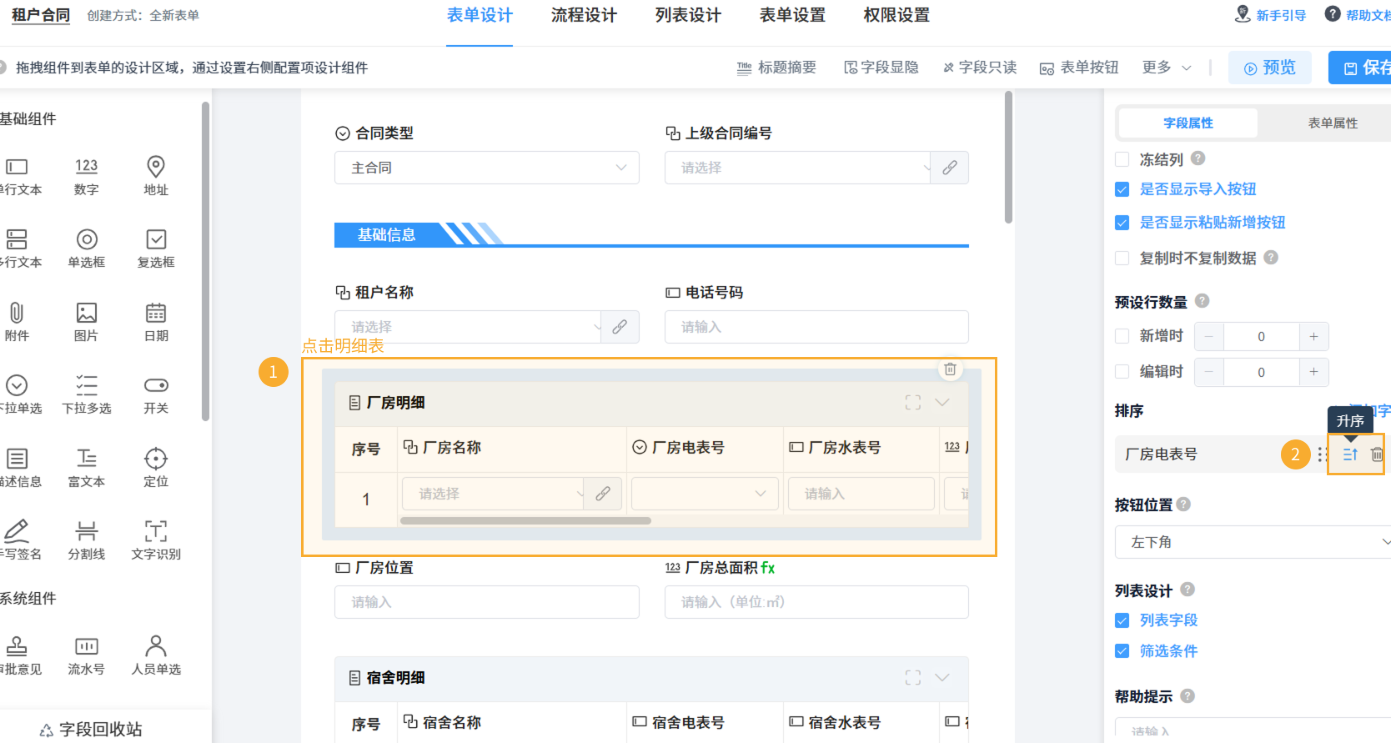Image resolution: width=1391 pixels, height=743 pixels.
Task: Open 字段显隐 settings
Action: [x=881, y=67]
